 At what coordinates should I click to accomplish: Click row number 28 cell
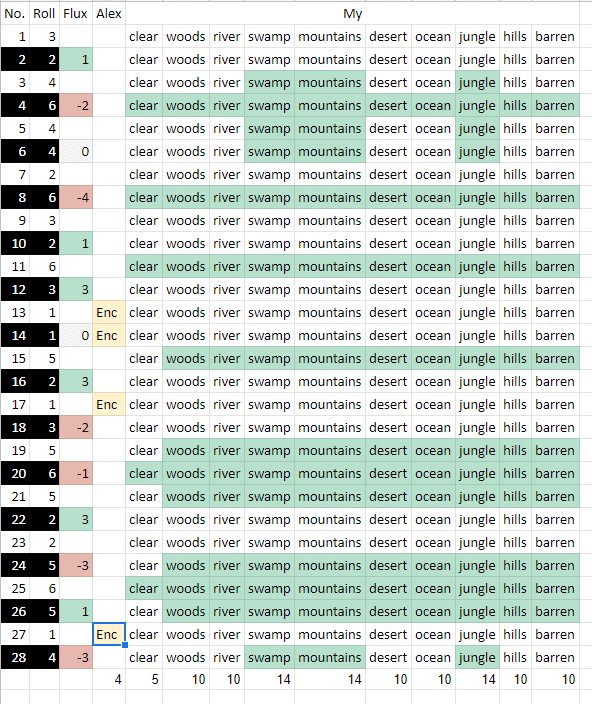click(x=15, y=657)
